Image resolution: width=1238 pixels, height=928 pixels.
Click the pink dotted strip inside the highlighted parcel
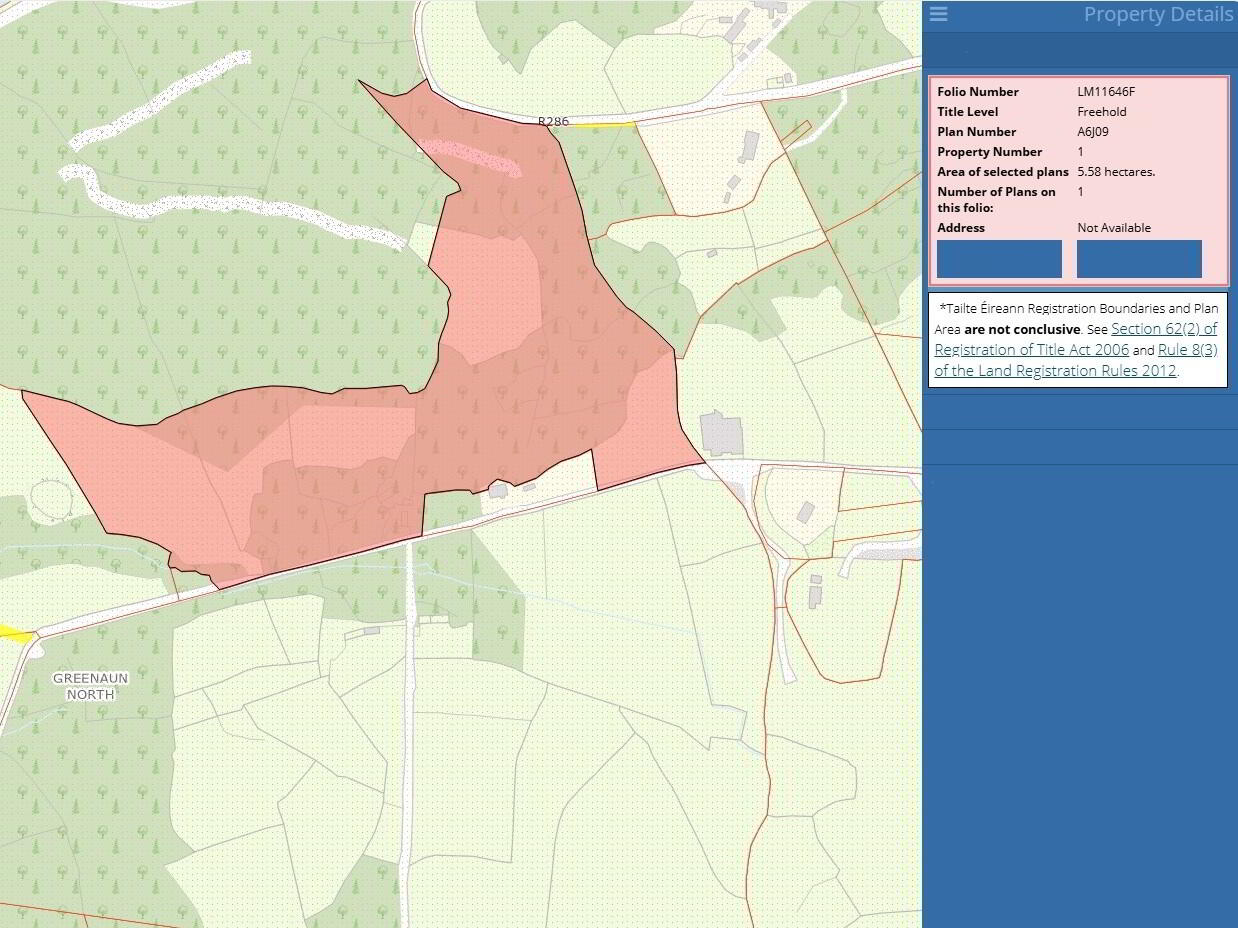point(470,156)
